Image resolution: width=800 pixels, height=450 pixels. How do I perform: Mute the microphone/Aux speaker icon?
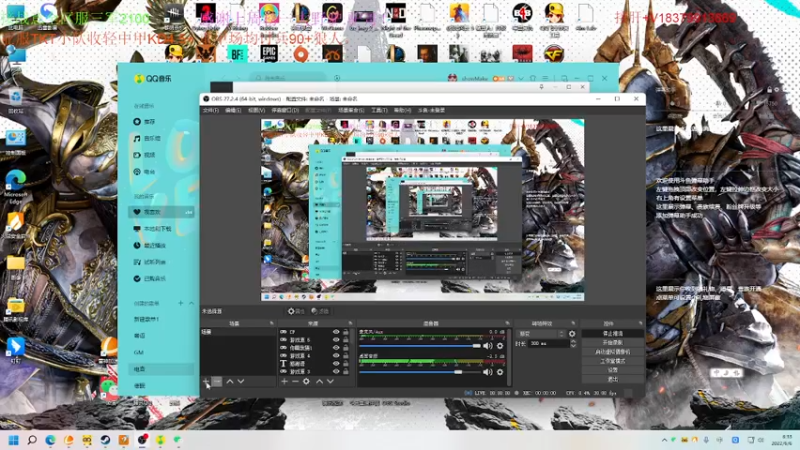[488, 346]
